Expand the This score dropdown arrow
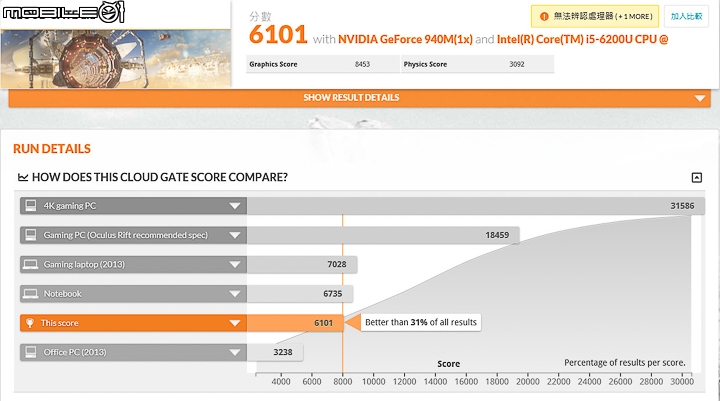Image resolution: width=720 pixels, height=401 pixels. [235, 323]
